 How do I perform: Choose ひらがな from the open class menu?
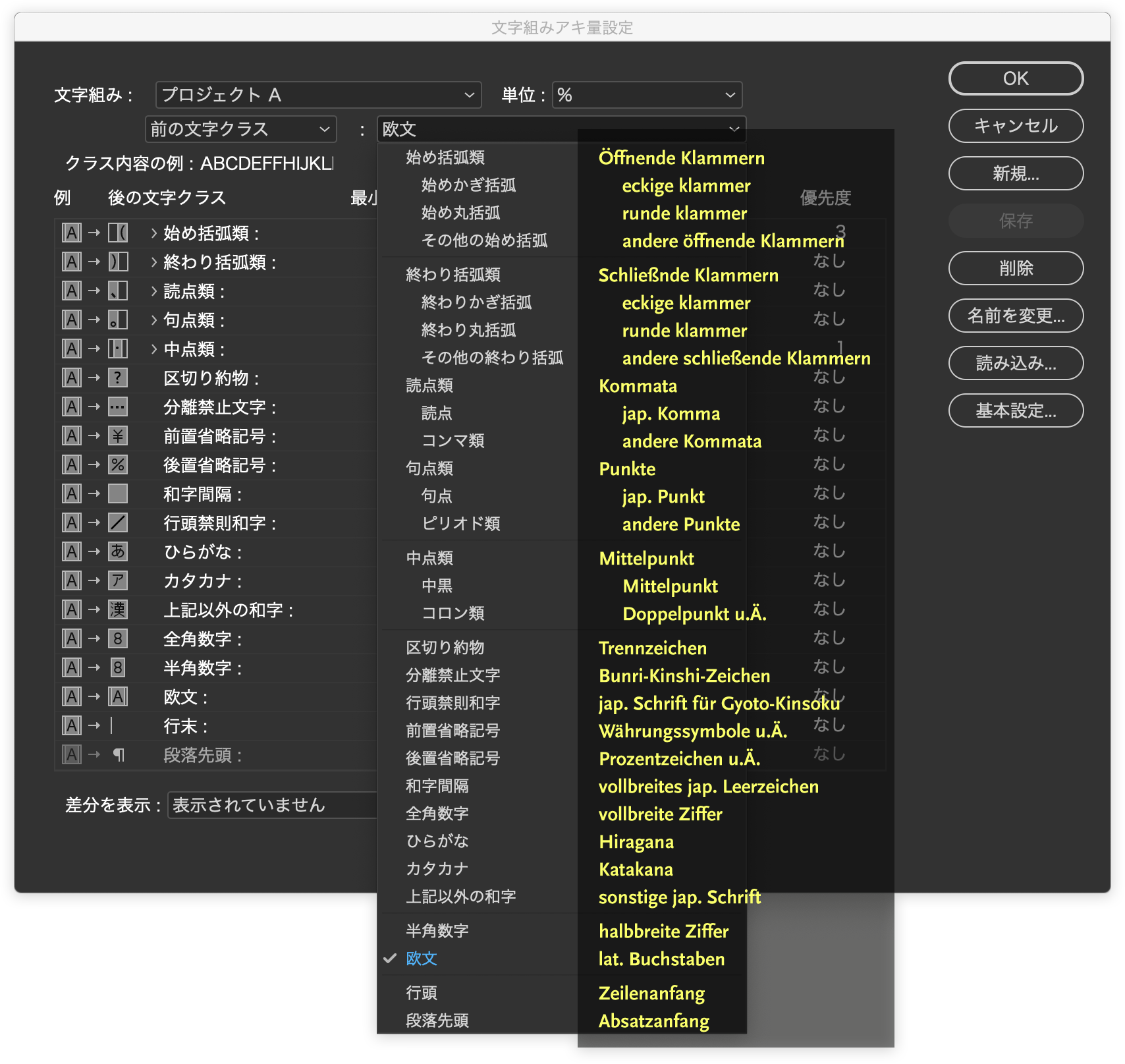coord(437,841)
